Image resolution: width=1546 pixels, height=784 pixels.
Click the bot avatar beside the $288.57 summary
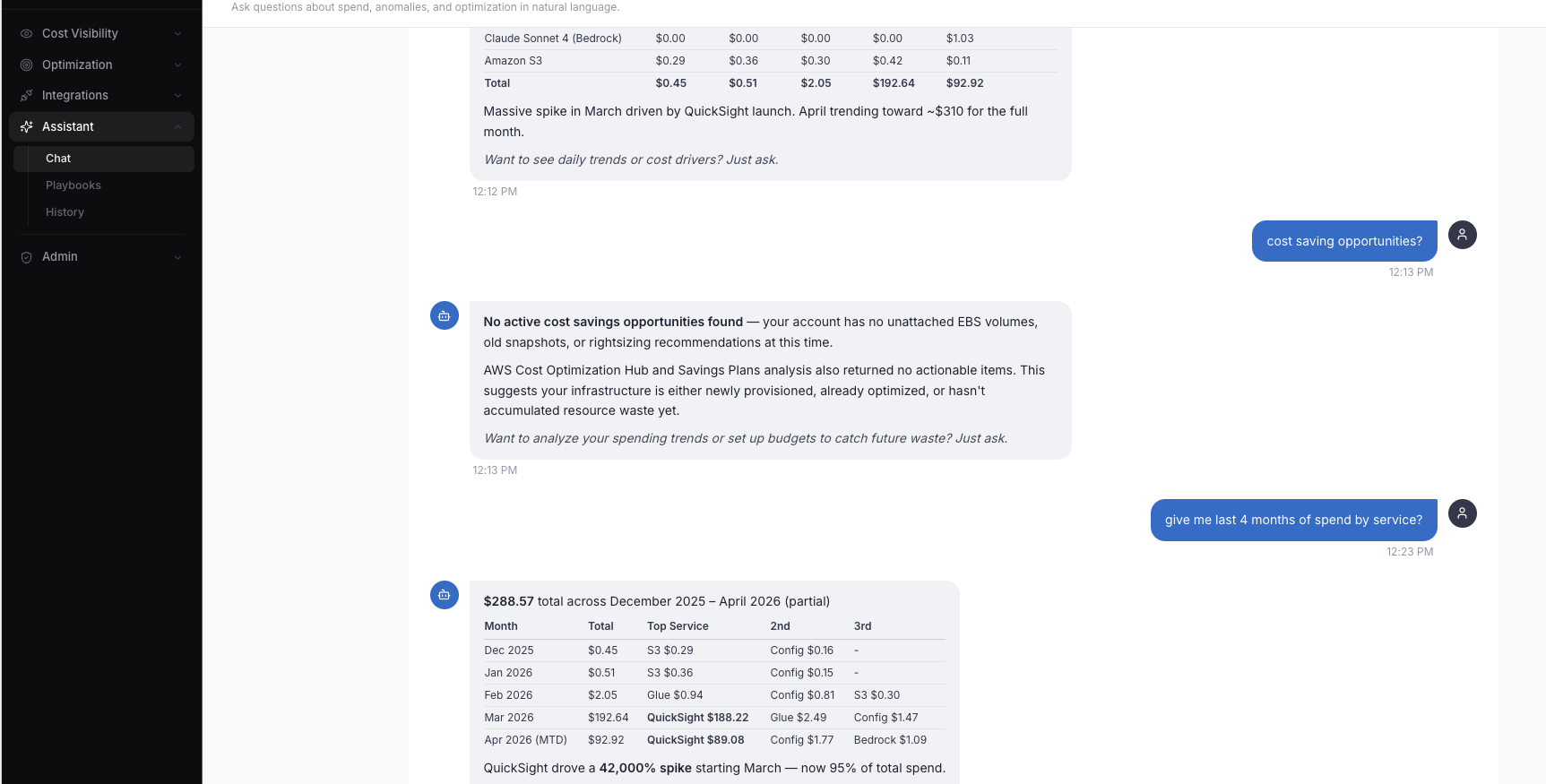click(444, 595)
